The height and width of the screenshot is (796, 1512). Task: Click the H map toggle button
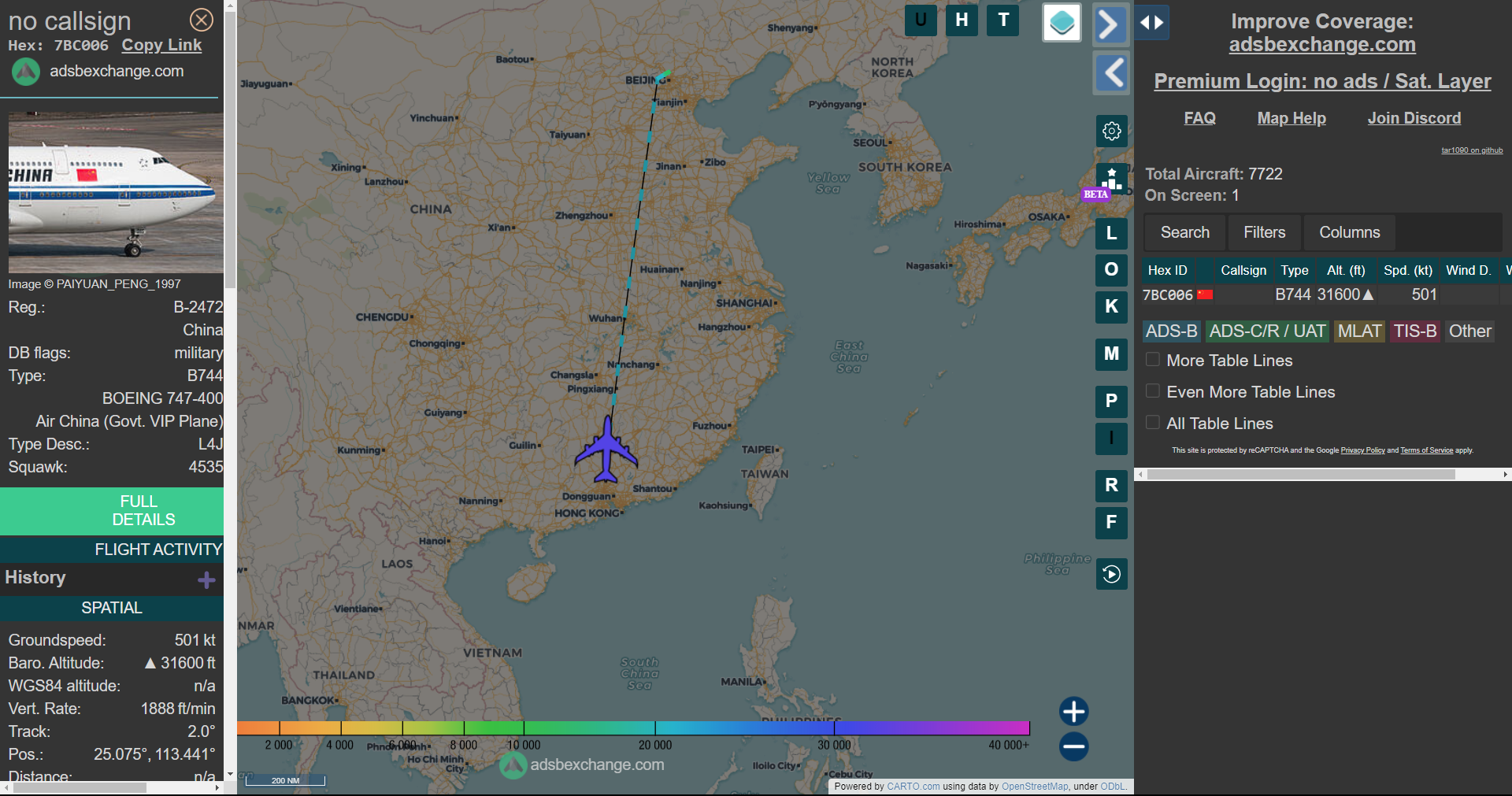[x=962, y=20]
